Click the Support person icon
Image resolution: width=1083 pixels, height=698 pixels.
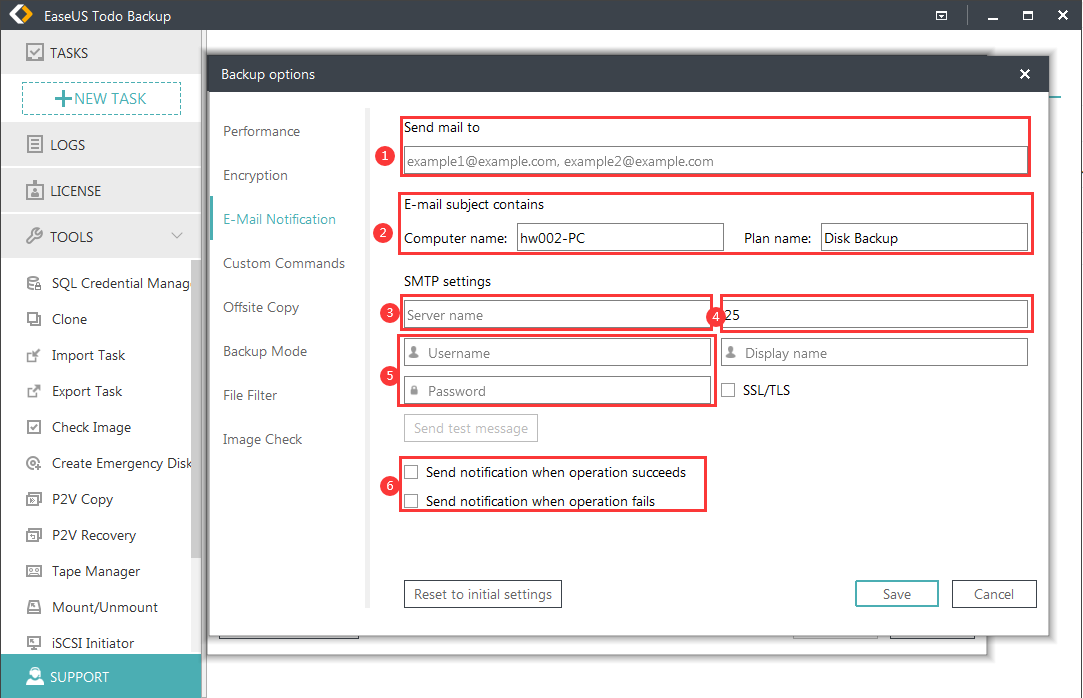click(35, 677)
